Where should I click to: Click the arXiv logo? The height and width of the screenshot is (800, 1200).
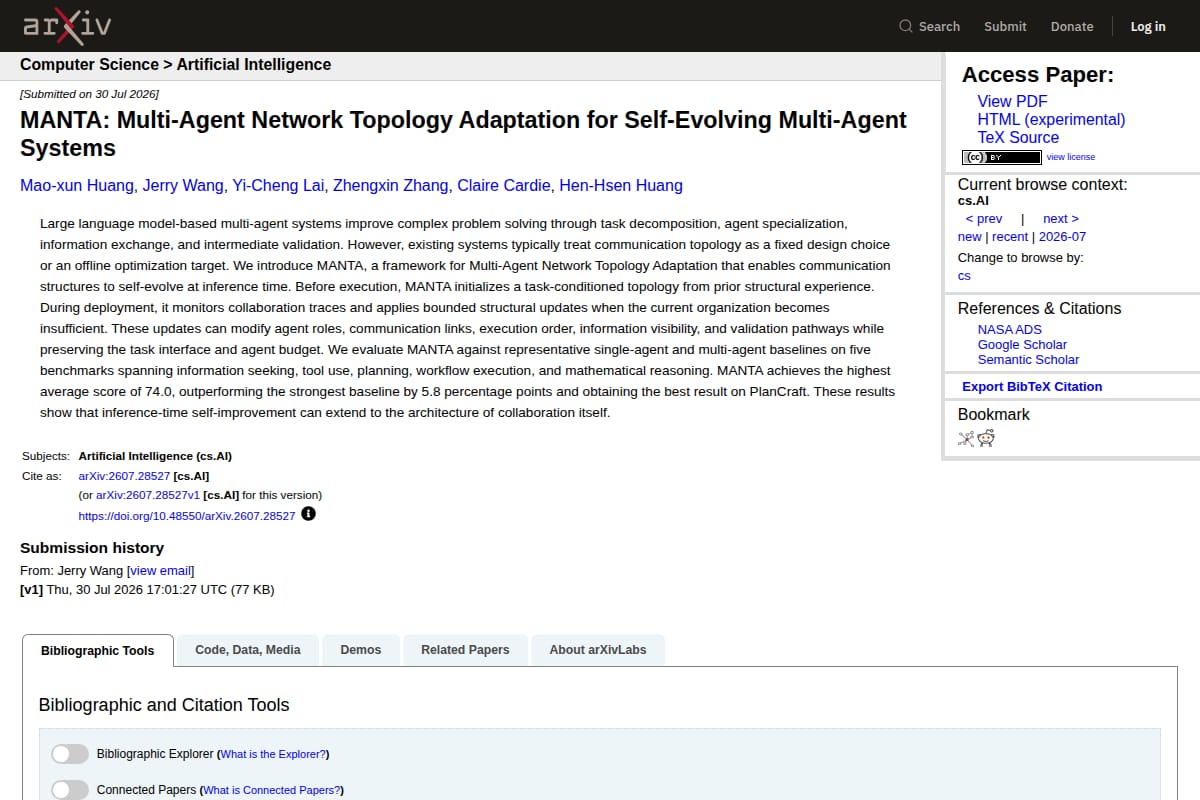coord(67,26)
